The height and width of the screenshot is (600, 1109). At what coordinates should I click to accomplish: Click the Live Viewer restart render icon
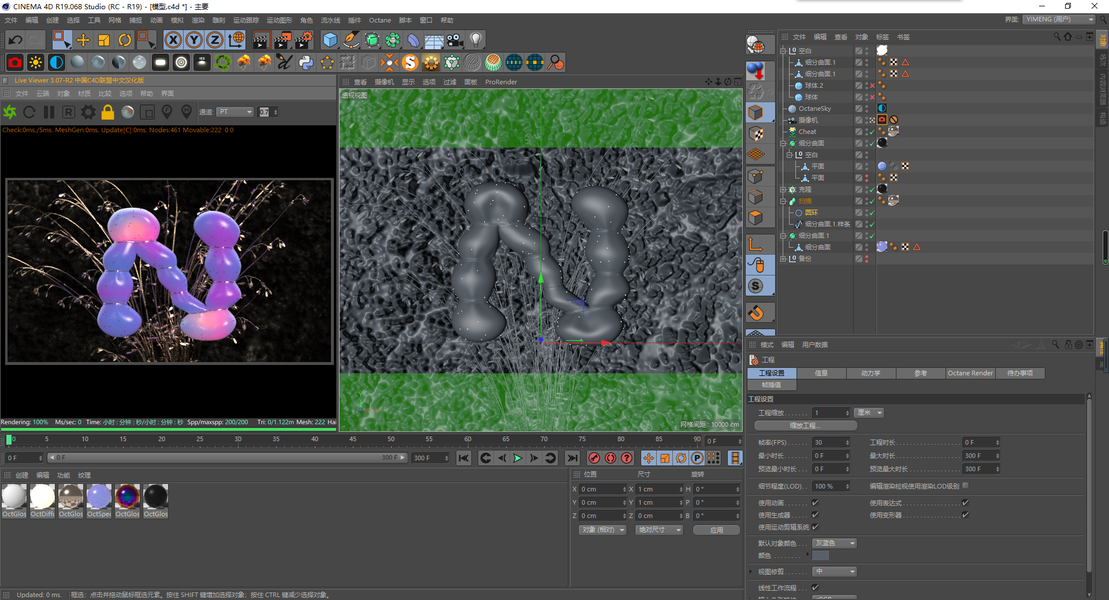point(29,112)
